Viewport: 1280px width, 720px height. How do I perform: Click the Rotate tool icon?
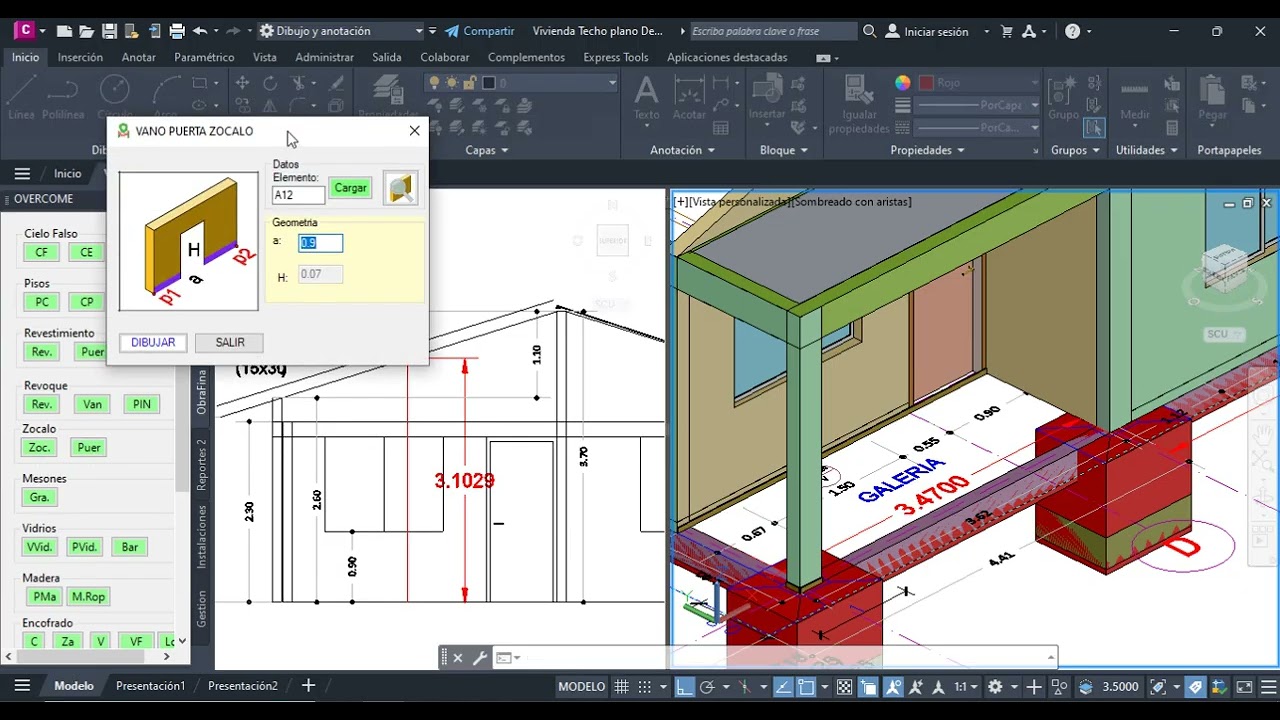[270, 83]
